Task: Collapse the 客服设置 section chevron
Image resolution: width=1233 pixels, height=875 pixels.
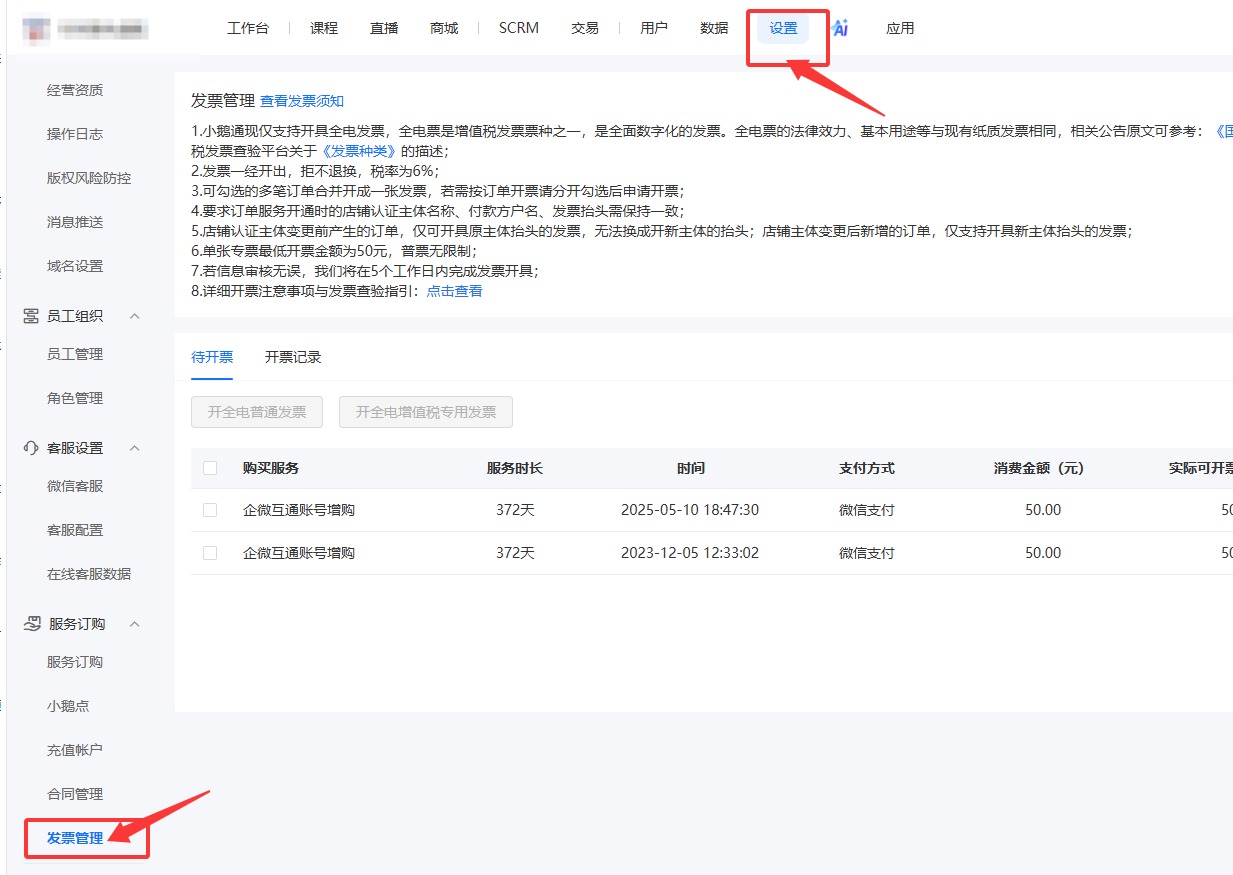Action: point(135,448)
